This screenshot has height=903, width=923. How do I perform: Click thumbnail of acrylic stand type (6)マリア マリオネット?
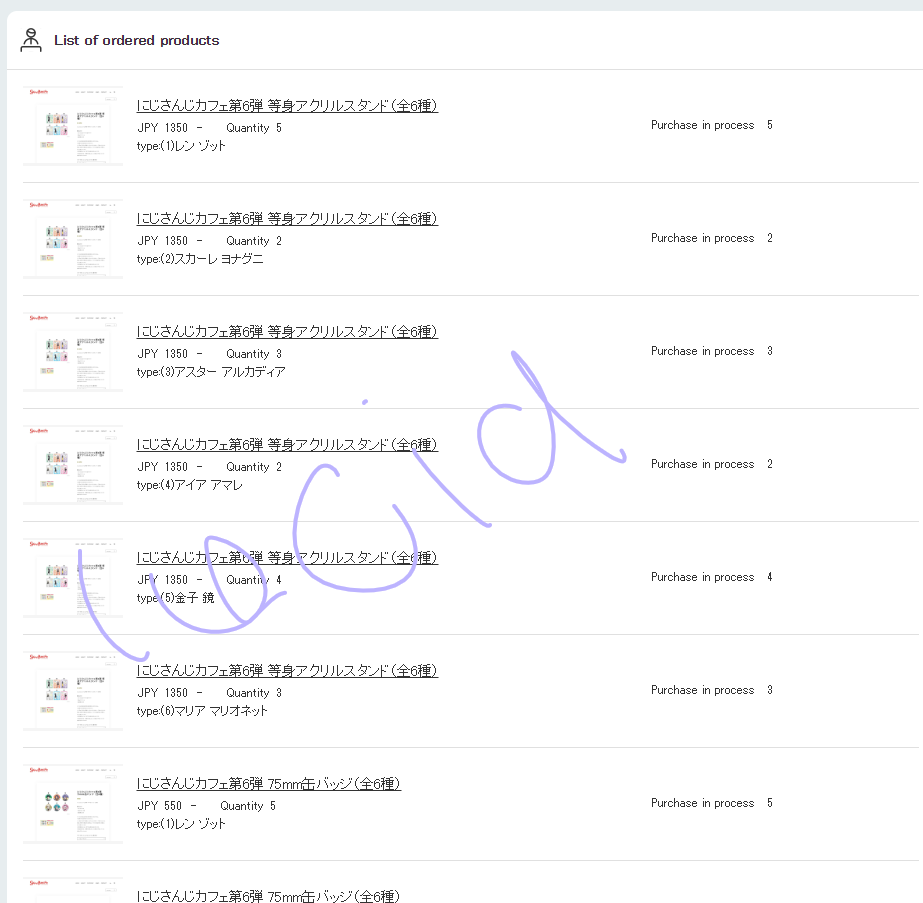pyautogui.click(x=73, y=691)
